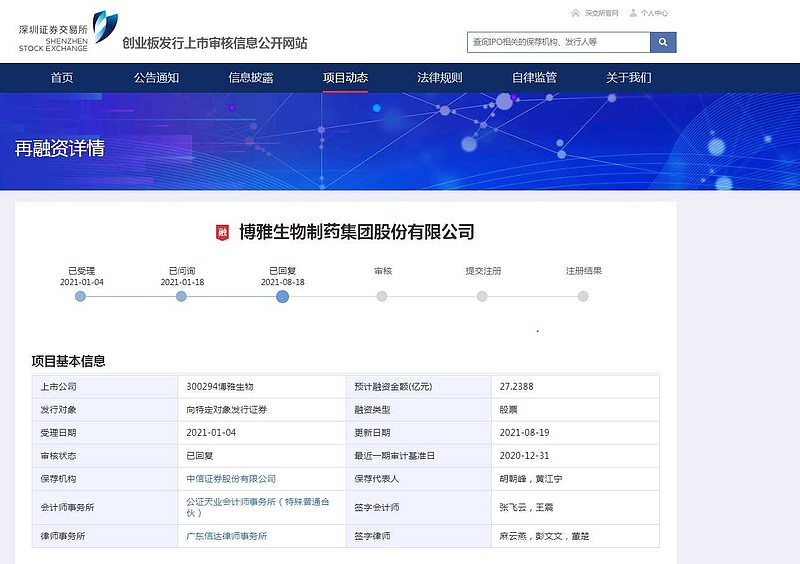Click the 提交注册 timeline dot
This screenshot has height=564, width=800.
click(x=482, y=297)
